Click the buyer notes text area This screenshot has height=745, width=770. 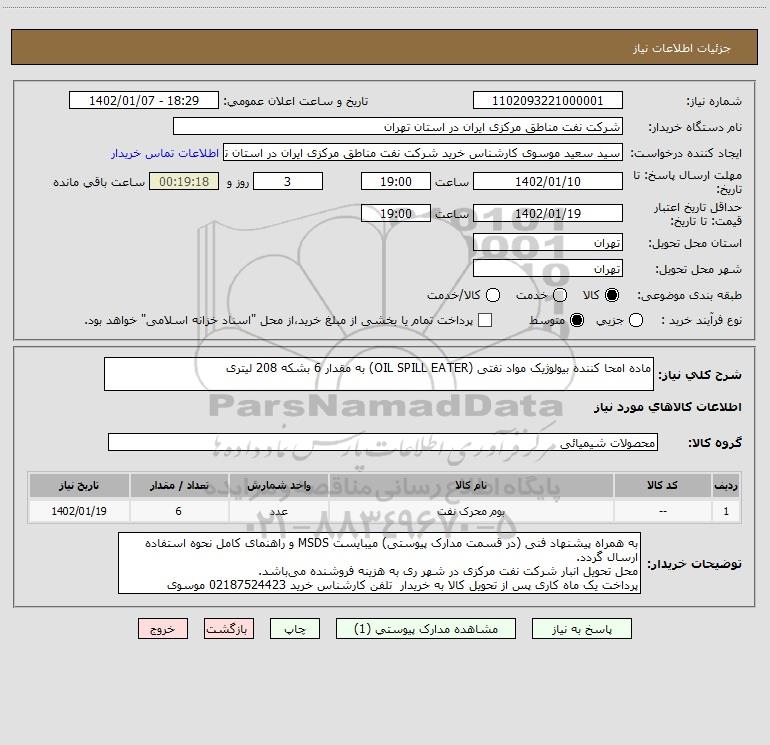[x=380, y=563]
